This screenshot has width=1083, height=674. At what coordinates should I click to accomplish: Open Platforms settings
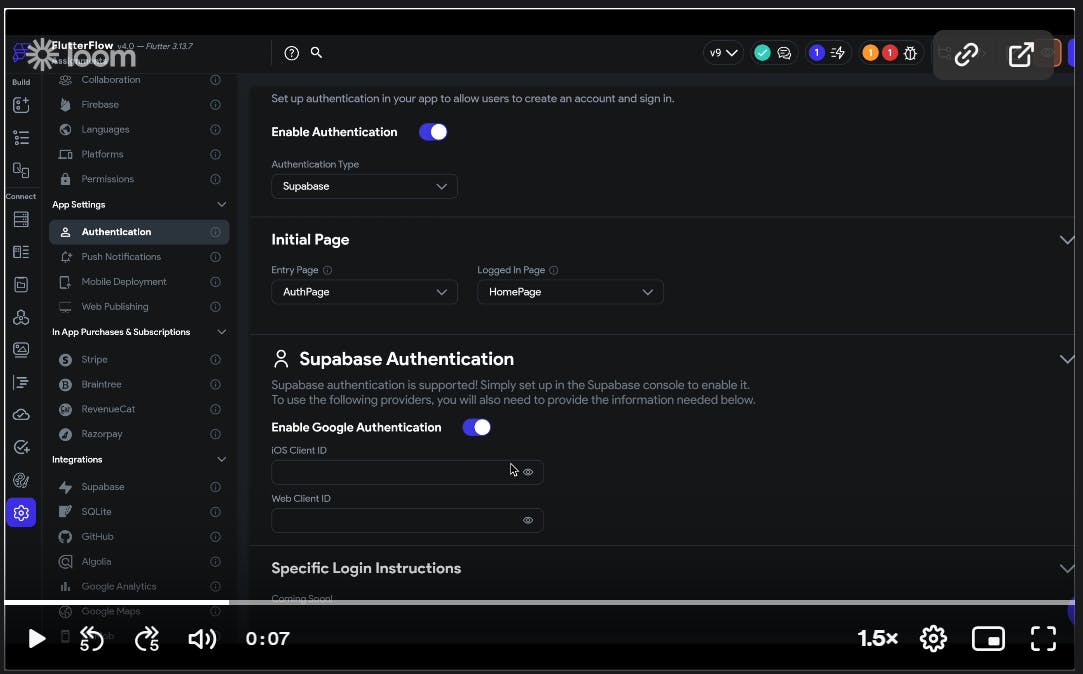139,155
